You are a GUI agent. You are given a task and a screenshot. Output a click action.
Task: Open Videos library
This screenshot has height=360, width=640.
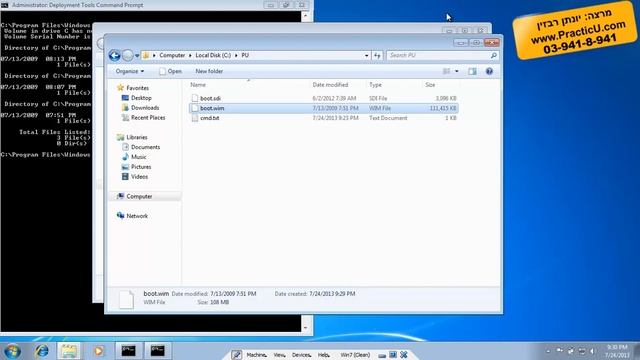[x=139, y=177]
